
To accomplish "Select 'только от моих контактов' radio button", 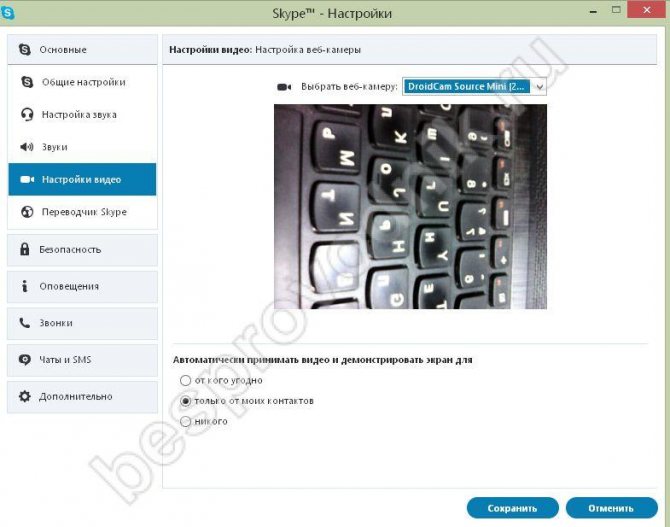I will pyautogui.click(x=185, y=401).
